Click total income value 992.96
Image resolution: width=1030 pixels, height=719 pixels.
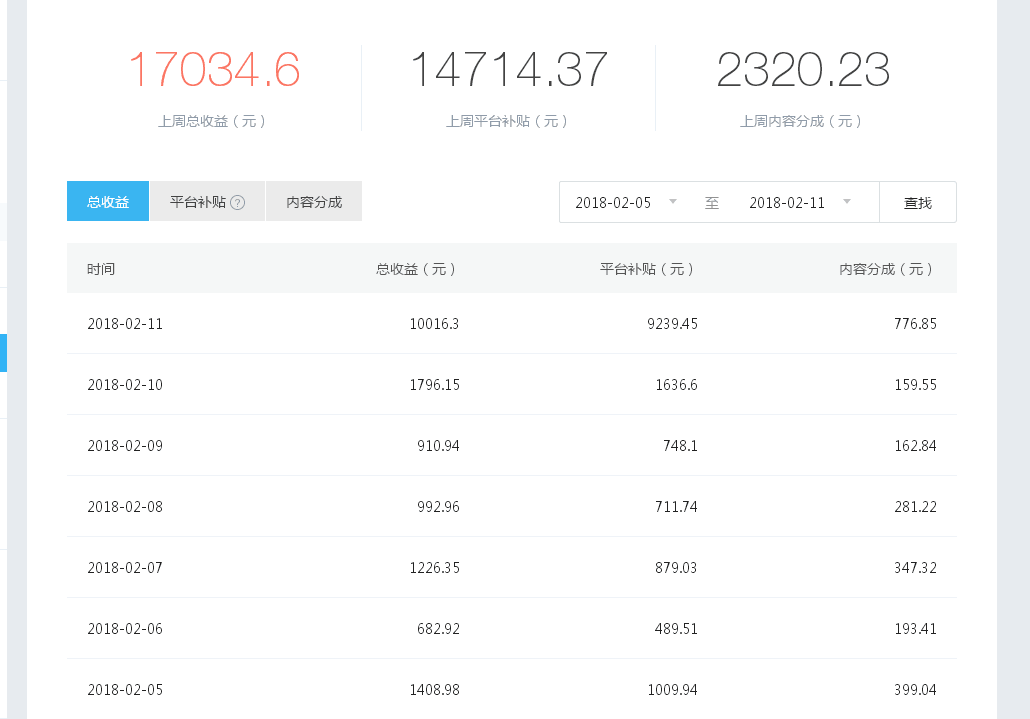click(438, 507)
